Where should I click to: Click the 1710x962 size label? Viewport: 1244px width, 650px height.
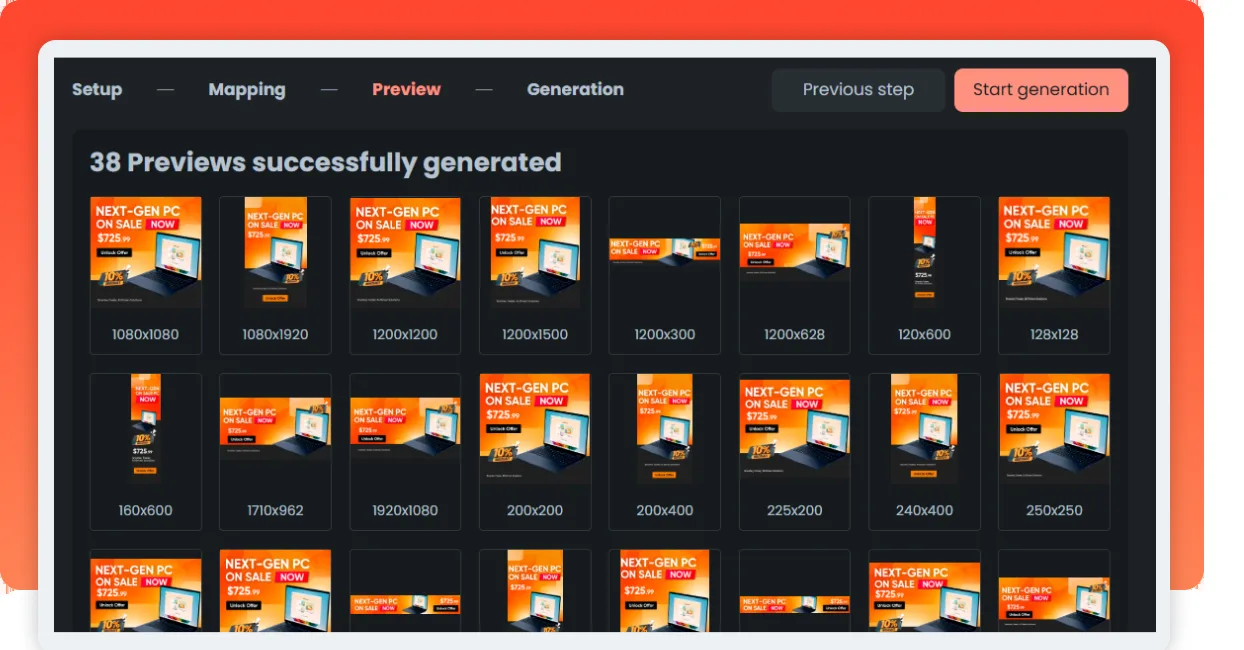click(x=275, y=510)
